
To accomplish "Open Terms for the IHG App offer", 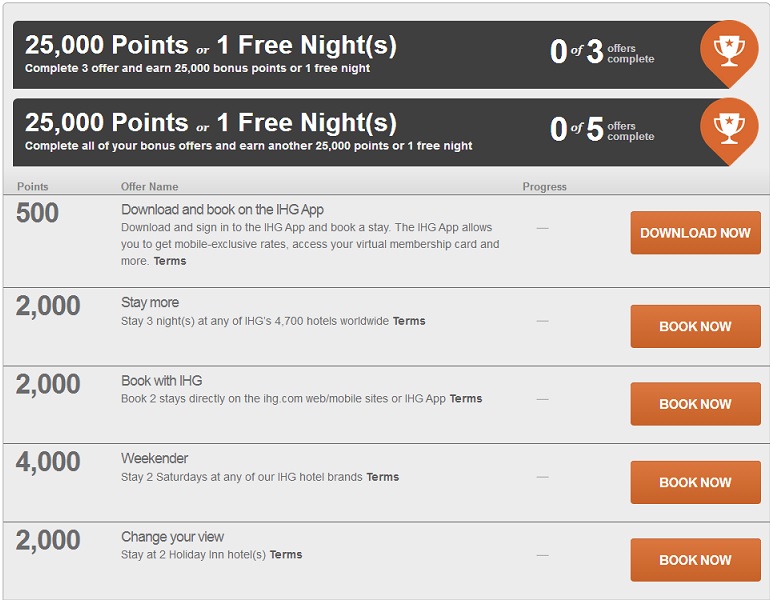I will 170,261.
